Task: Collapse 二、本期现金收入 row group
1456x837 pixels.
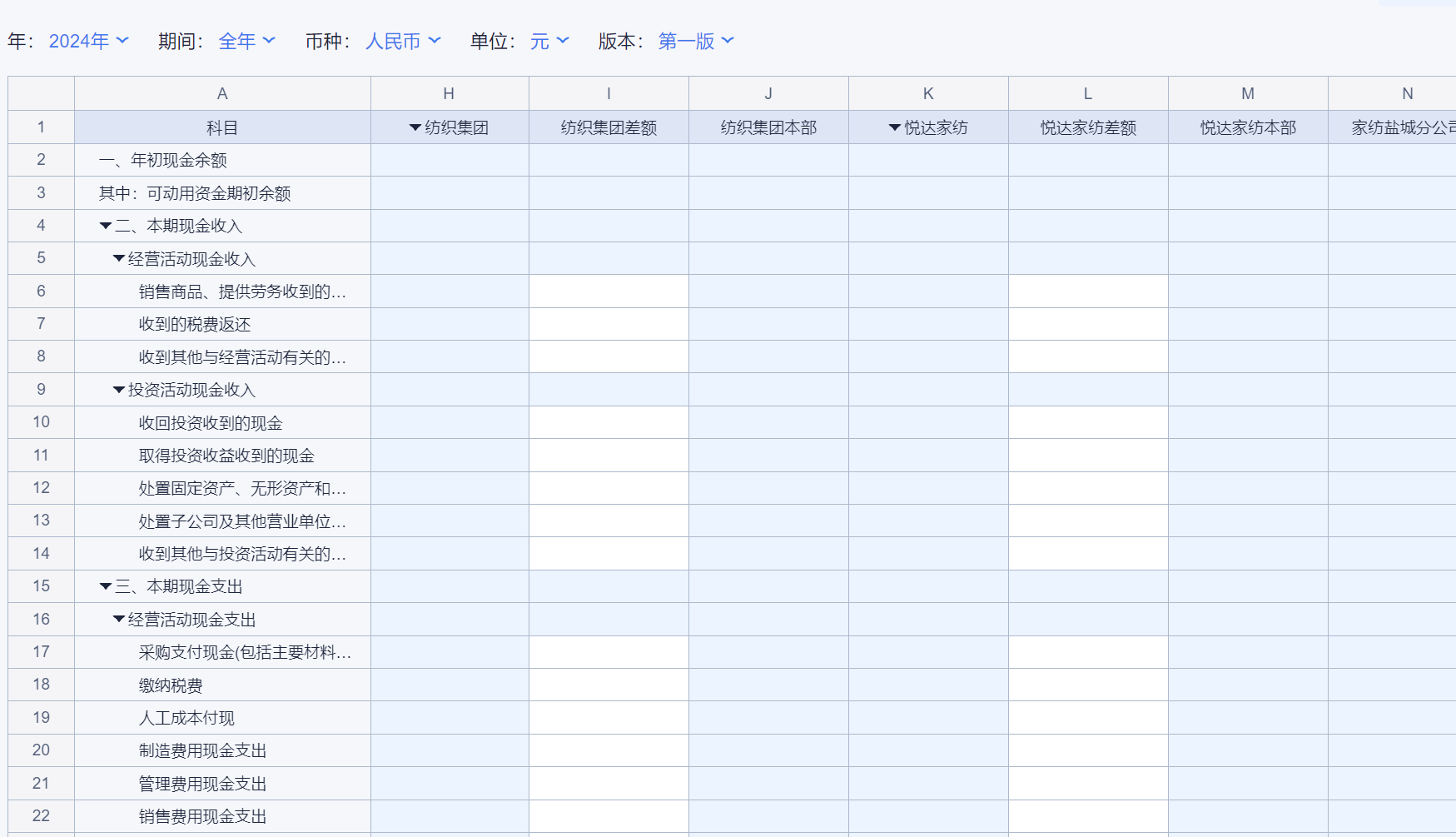Action: point(106,226)
